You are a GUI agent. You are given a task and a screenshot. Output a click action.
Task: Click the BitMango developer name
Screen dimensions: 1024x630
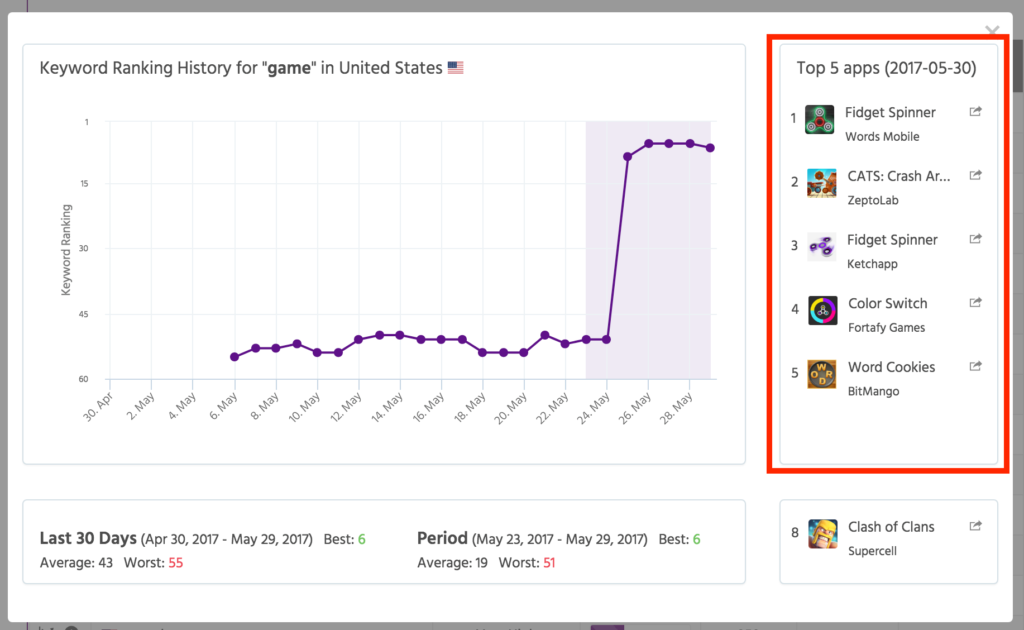(x=873, y=391)
